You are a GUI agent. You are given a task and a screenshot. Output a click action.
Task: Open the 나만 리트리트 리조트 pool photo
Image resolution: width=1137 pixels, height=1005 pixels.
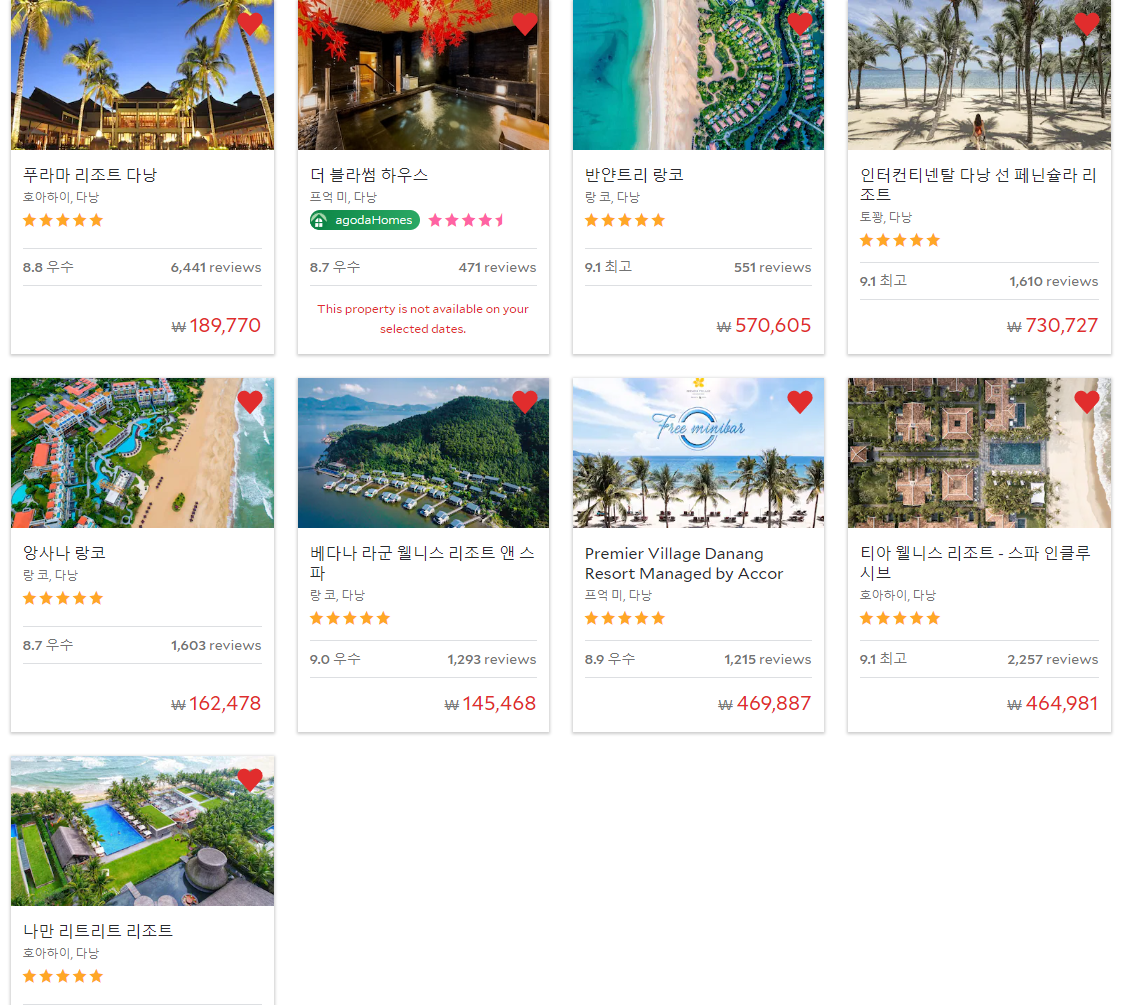(142, 831)
